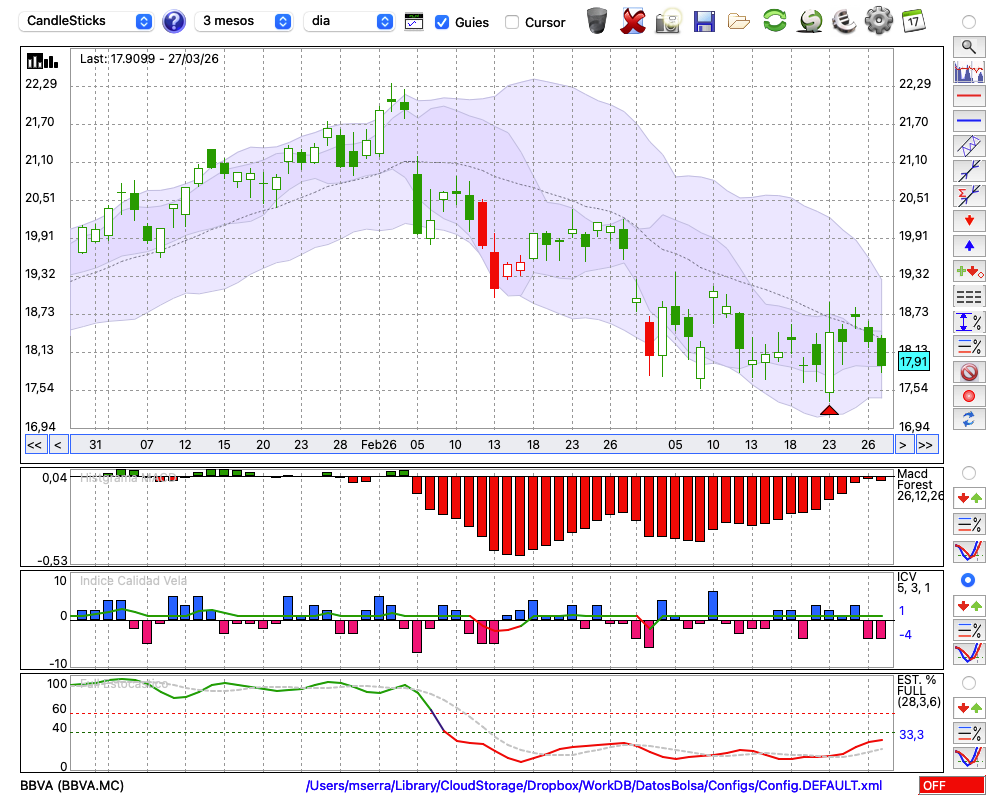
Task: Select the Stochastic panel radio button
Action: pos(969,683)
